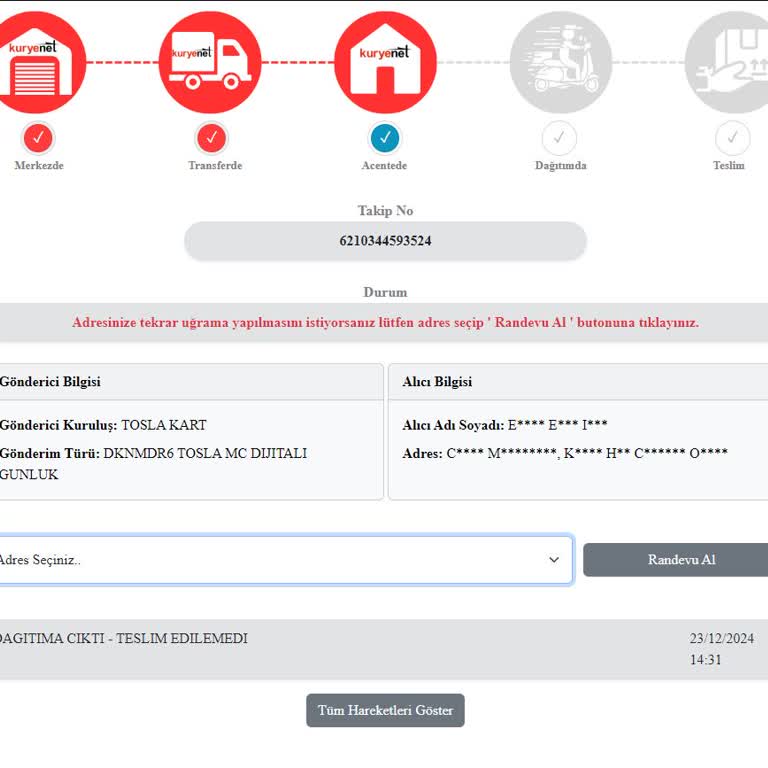The image size is (768, 768).
Task: Click the DAGITIMA CIKTI - TESLIM EDILEMEDI row
Action: [x=384, y=649]
